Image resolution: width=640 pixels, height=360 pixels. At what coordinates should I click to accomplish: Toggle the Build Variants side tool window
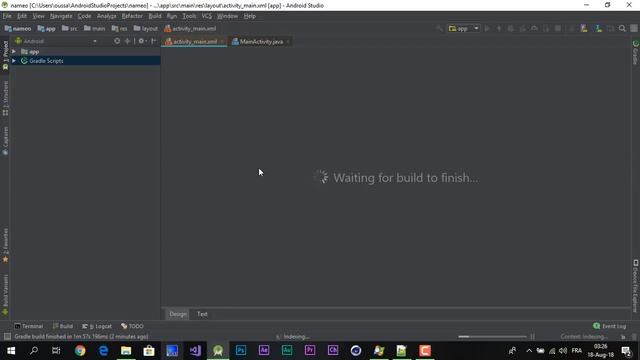tap(5, 294)
